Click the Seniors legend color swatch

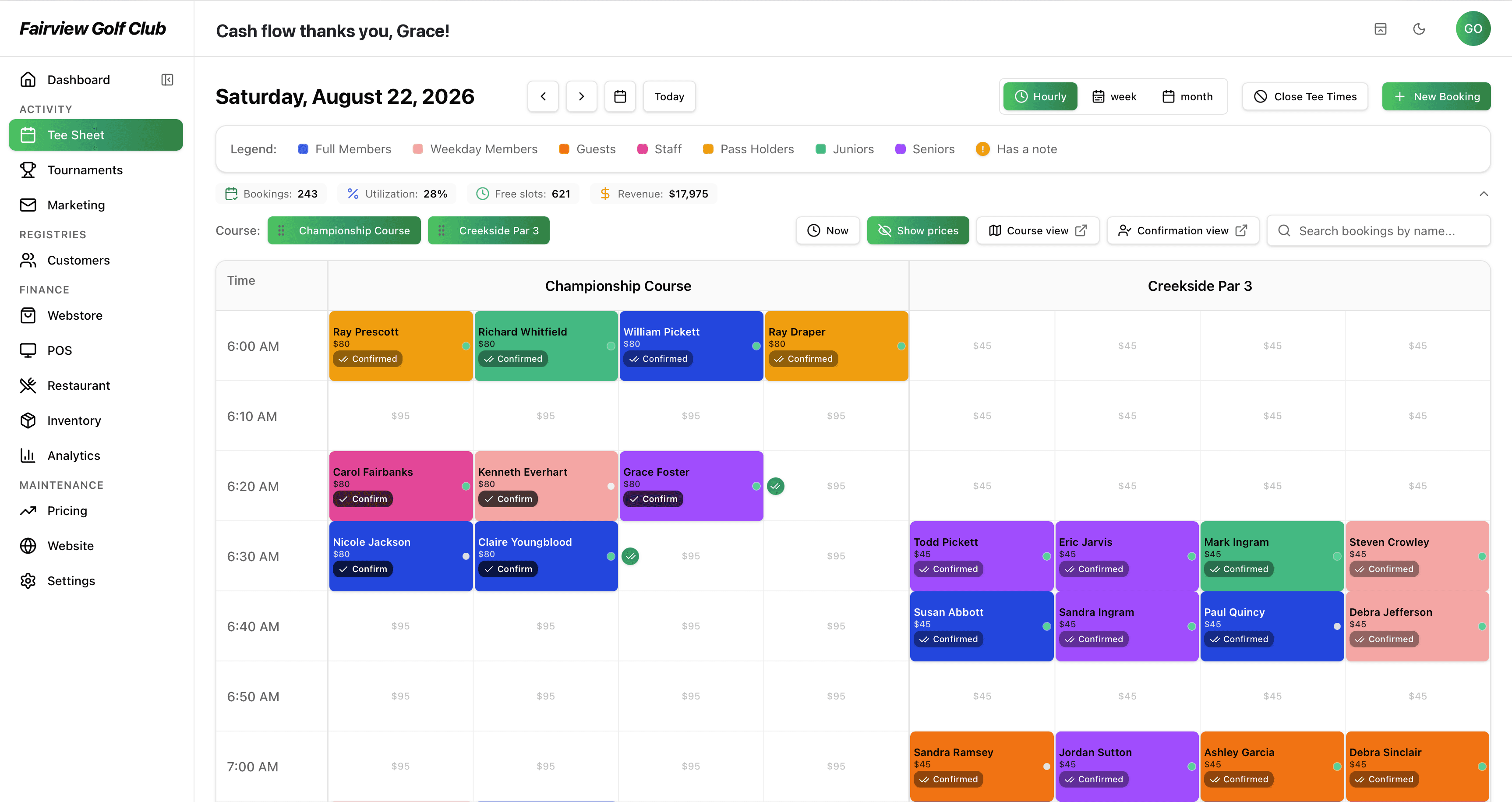pyautogui.click(x=901, y=149)
